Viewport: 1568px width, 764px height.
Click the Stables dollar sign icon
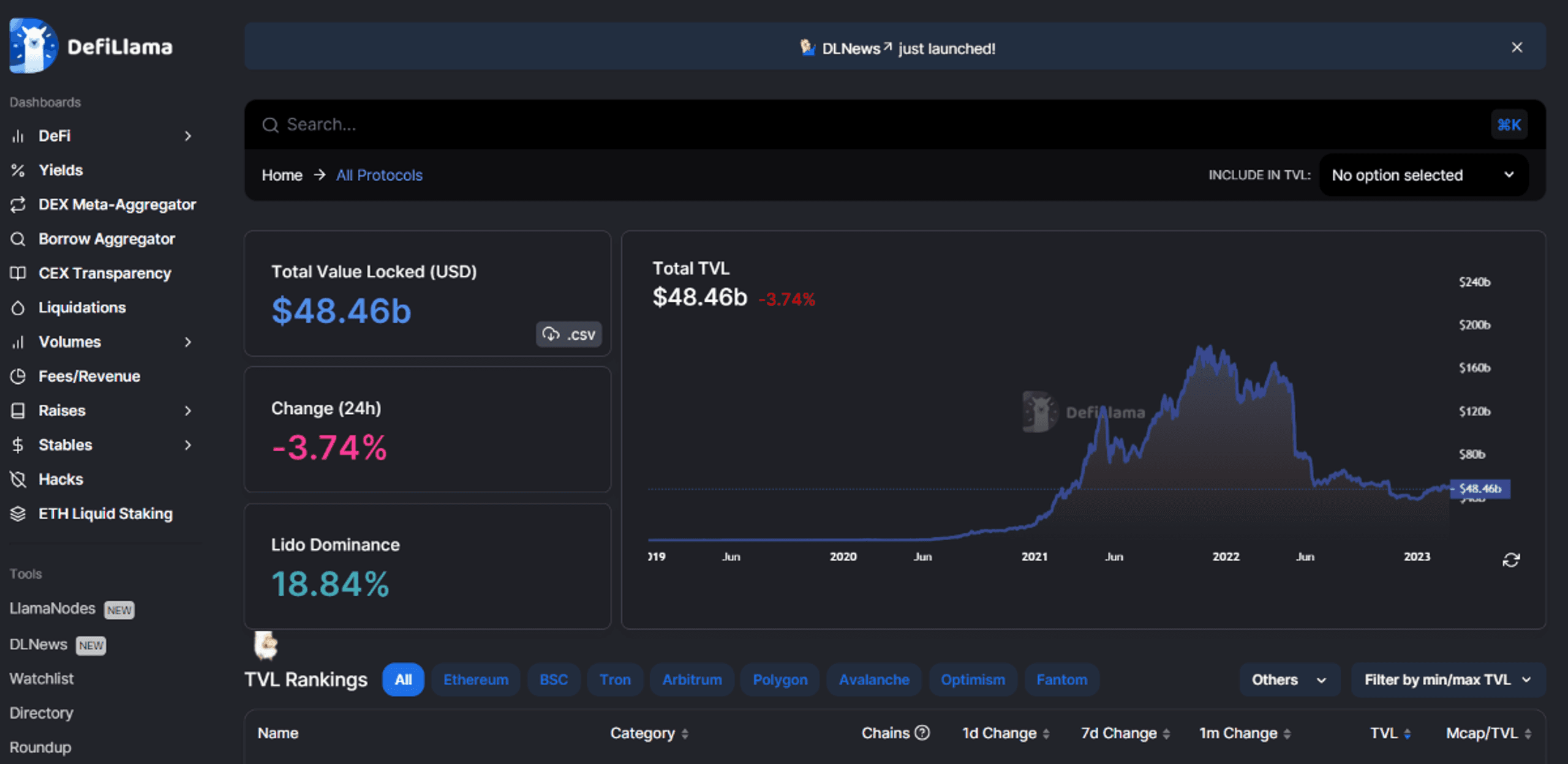18,444
